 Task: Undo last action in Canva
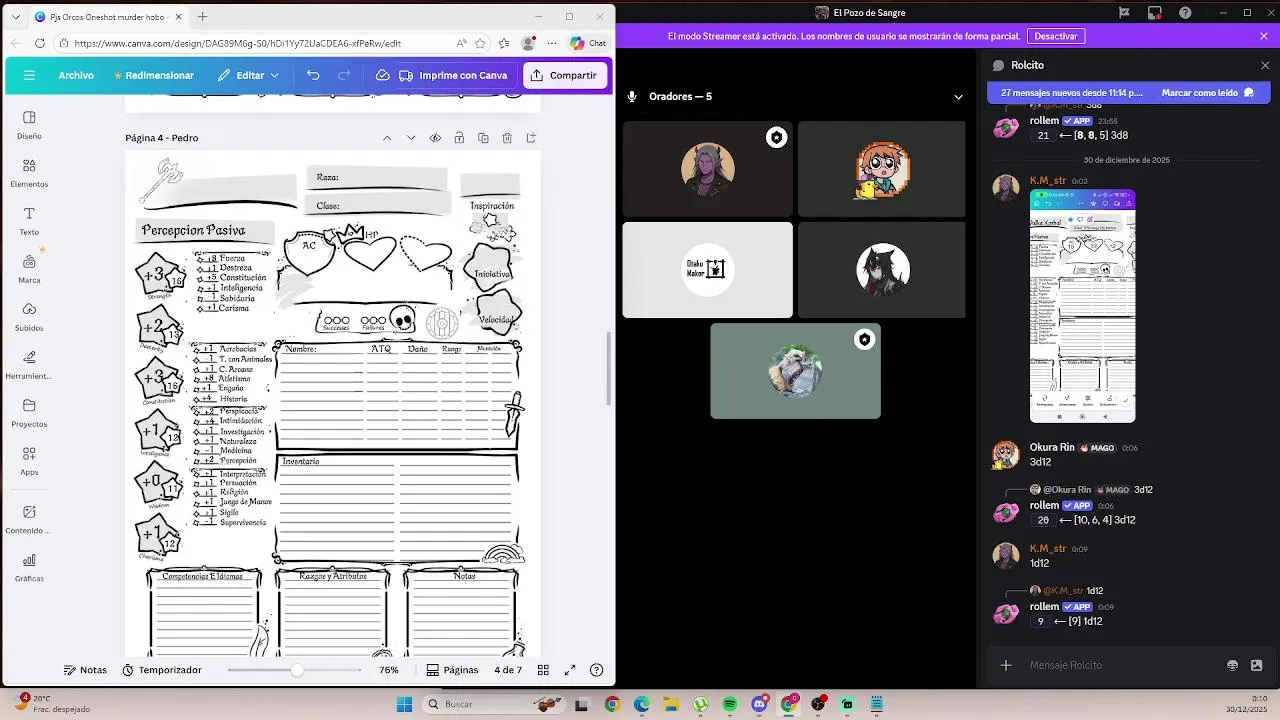(x=313, y=75)
